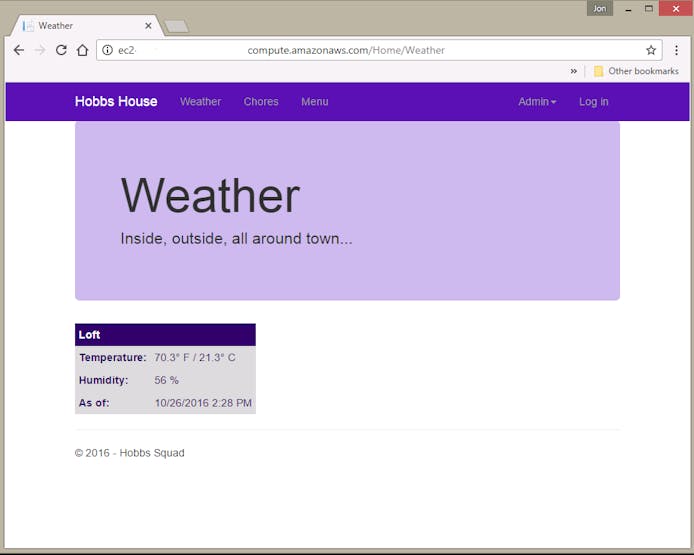This screenshot has width=694, height=555.
Task: Select the temperature value 70.3° F / 21.3° C
Action: coord(195,357)
